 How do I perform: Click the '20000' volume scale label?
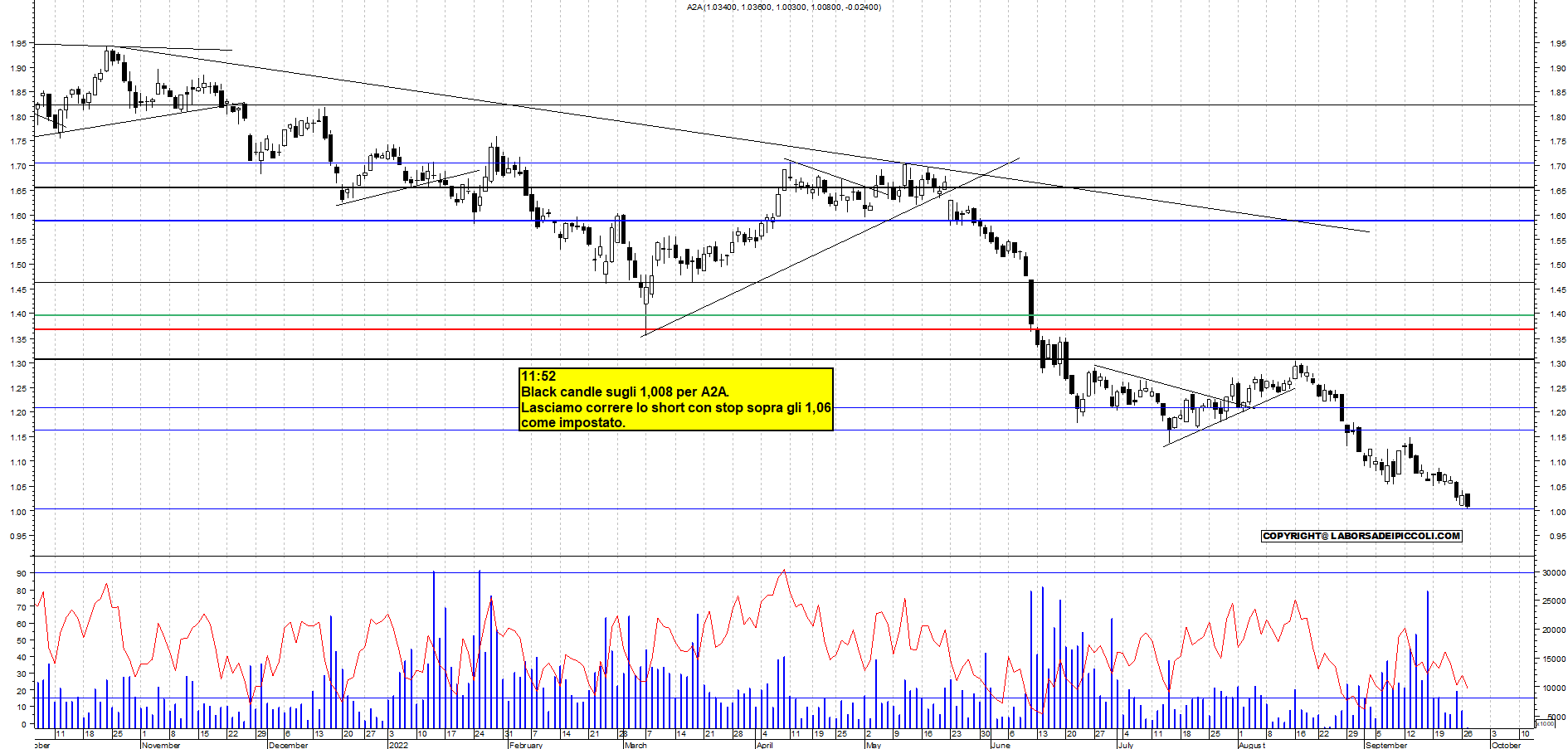coord(1554,630)
